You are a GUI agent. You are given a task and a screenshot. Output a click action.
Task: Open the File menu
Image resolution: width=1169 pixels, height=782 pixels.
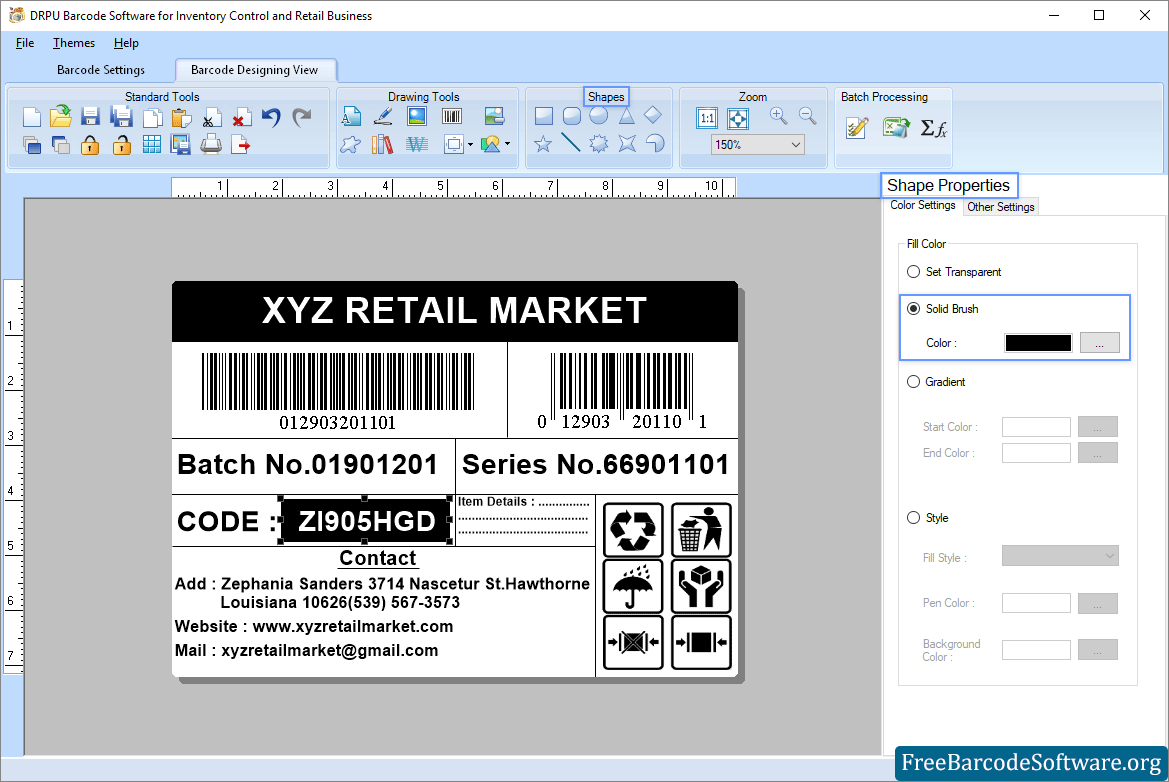(x=25, y=43)
